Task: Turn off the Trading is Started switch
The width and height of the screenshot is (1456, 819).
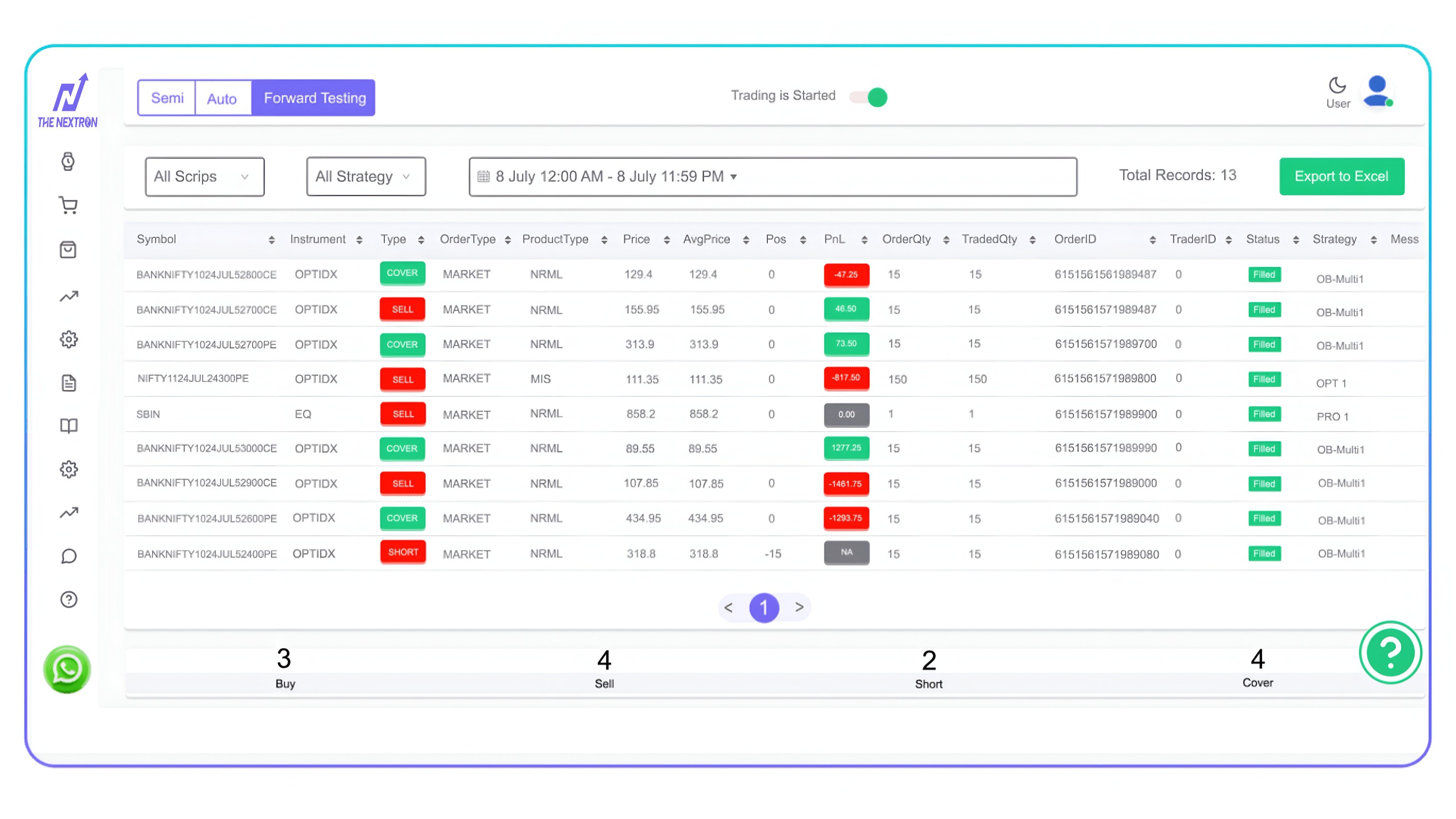Action: (x=869, y=97)
